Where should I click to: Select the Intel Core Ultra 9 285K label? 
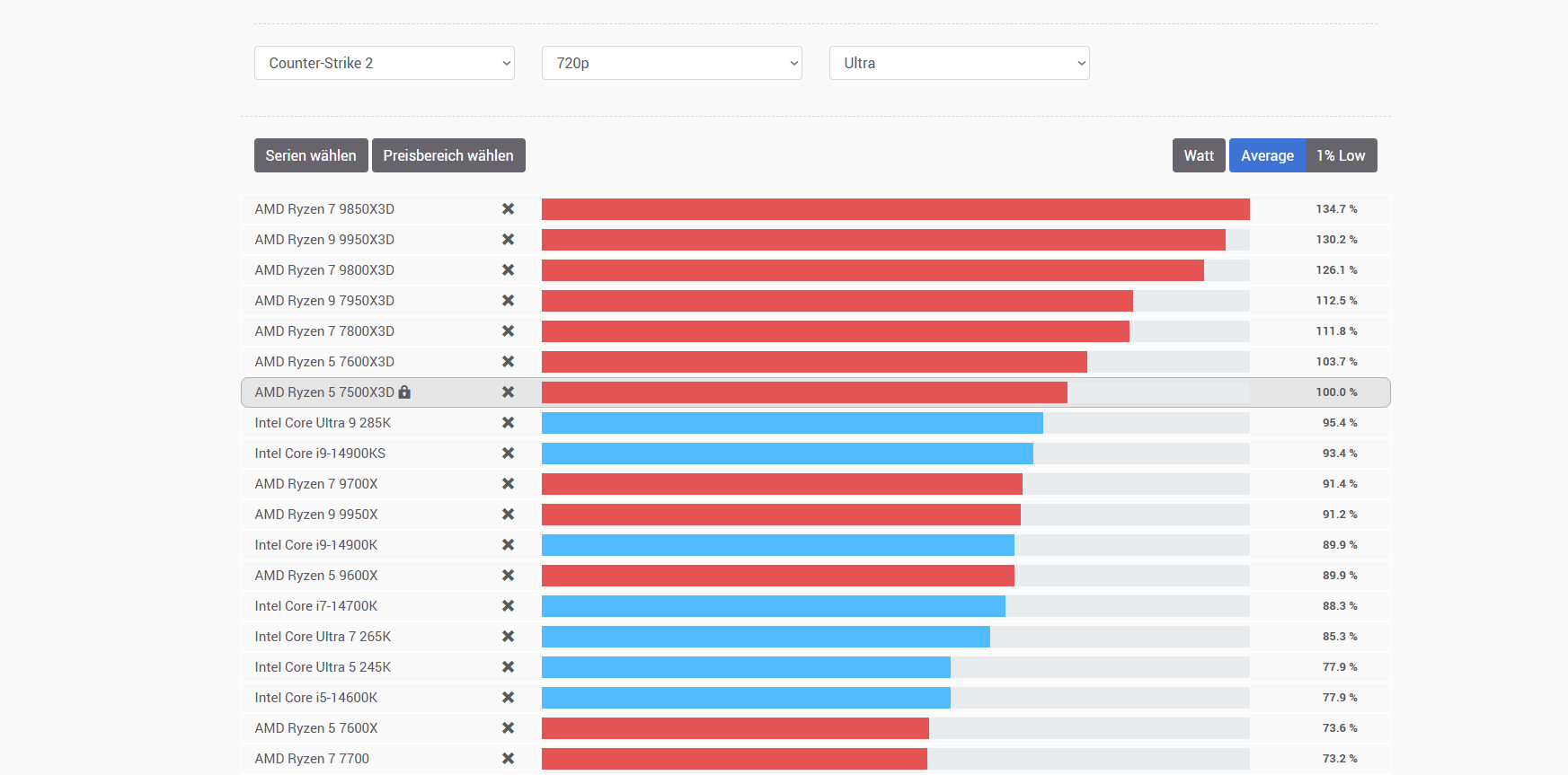click(x=323, y=423)
